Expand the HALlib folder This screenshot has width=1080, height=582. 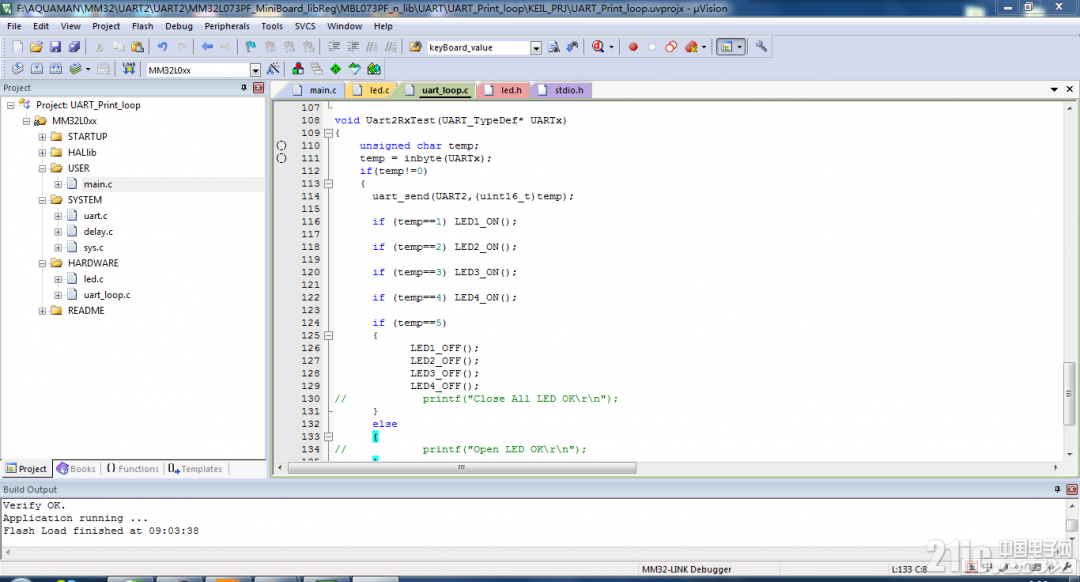pyautogui.click(x=42, y=152)
